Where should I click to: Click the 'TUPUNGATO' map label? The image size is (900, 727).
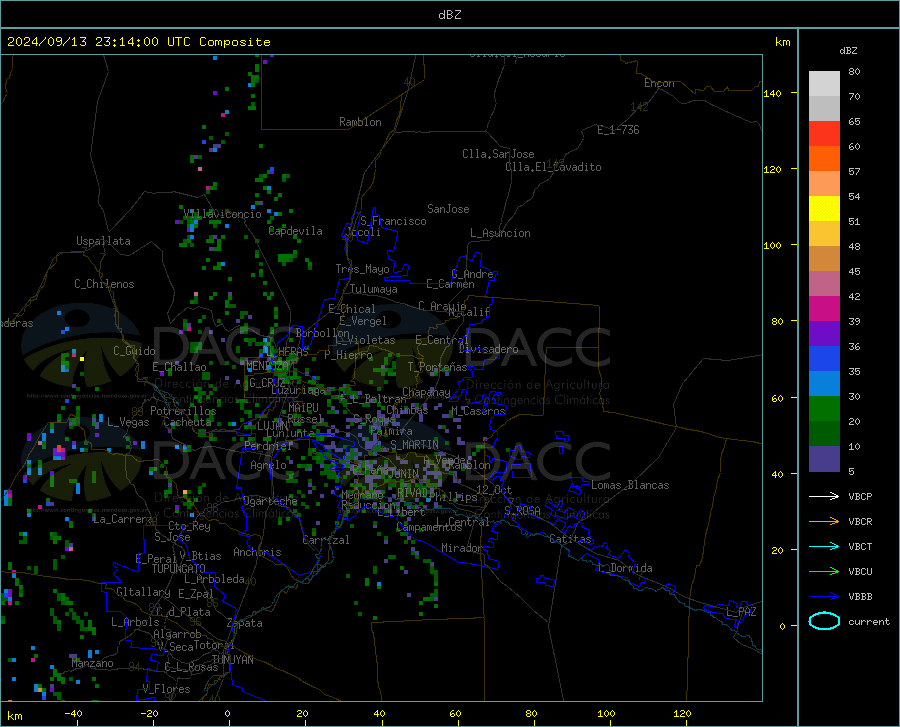pos(179,569)
